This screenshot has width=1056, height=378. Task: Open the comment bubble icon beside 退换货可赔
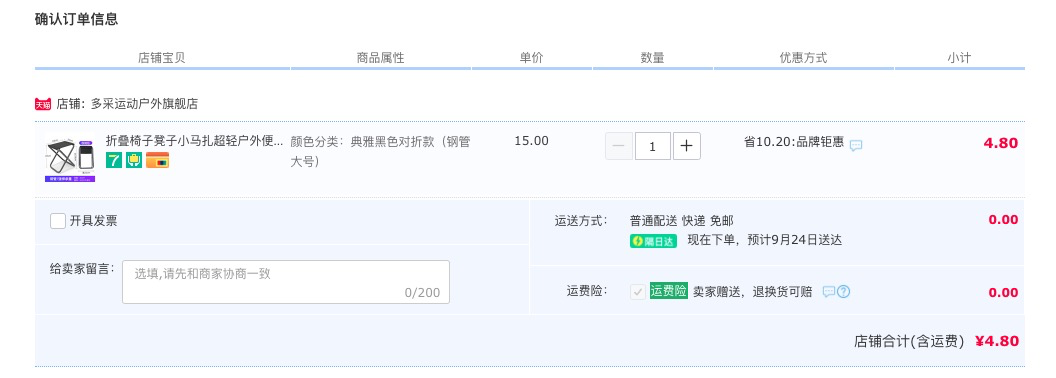pos(829,292)
